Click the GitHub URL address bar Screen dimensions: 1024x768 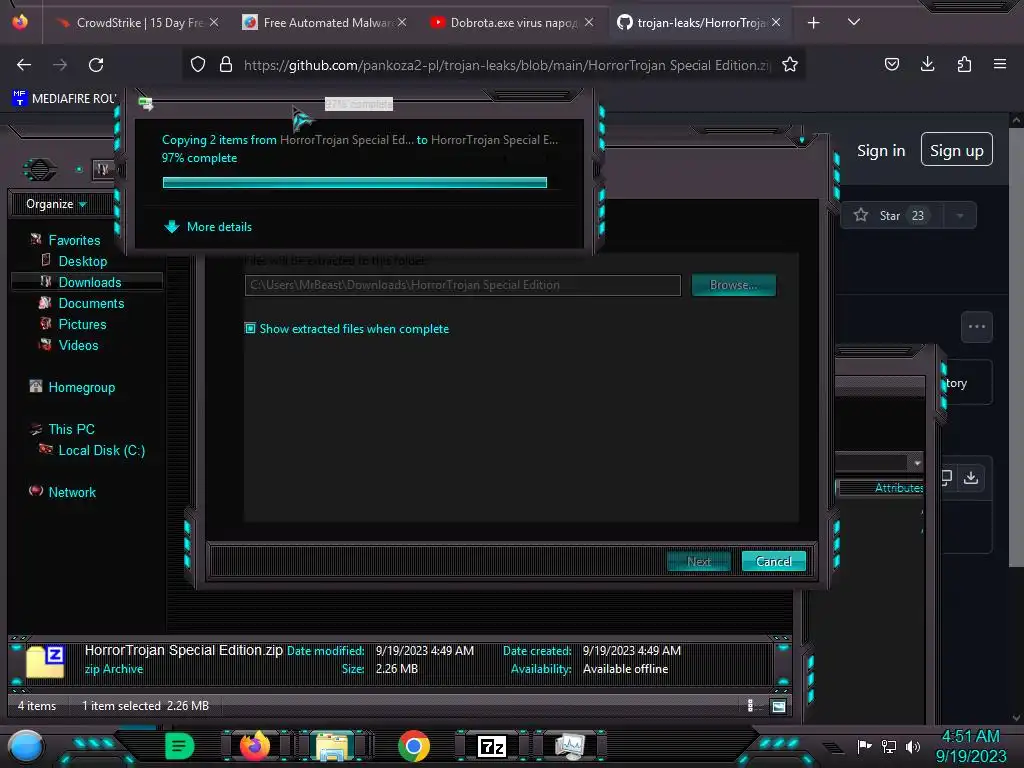click(506, 65)
